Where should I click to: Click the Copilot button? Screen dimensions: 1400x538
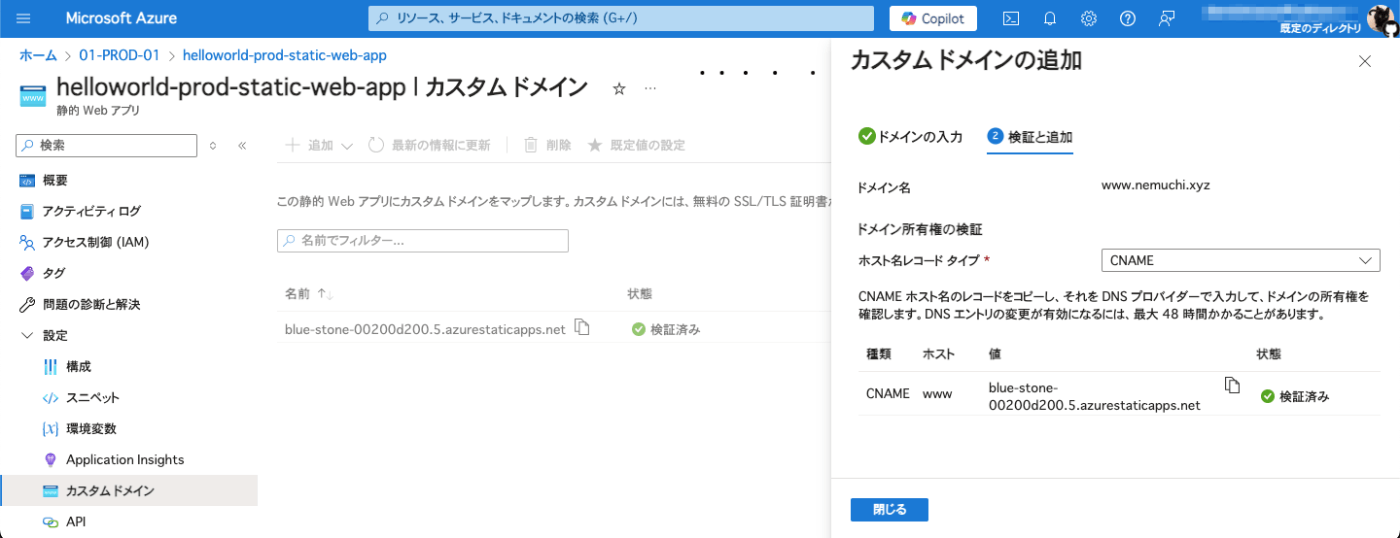(x=933, y=19)
